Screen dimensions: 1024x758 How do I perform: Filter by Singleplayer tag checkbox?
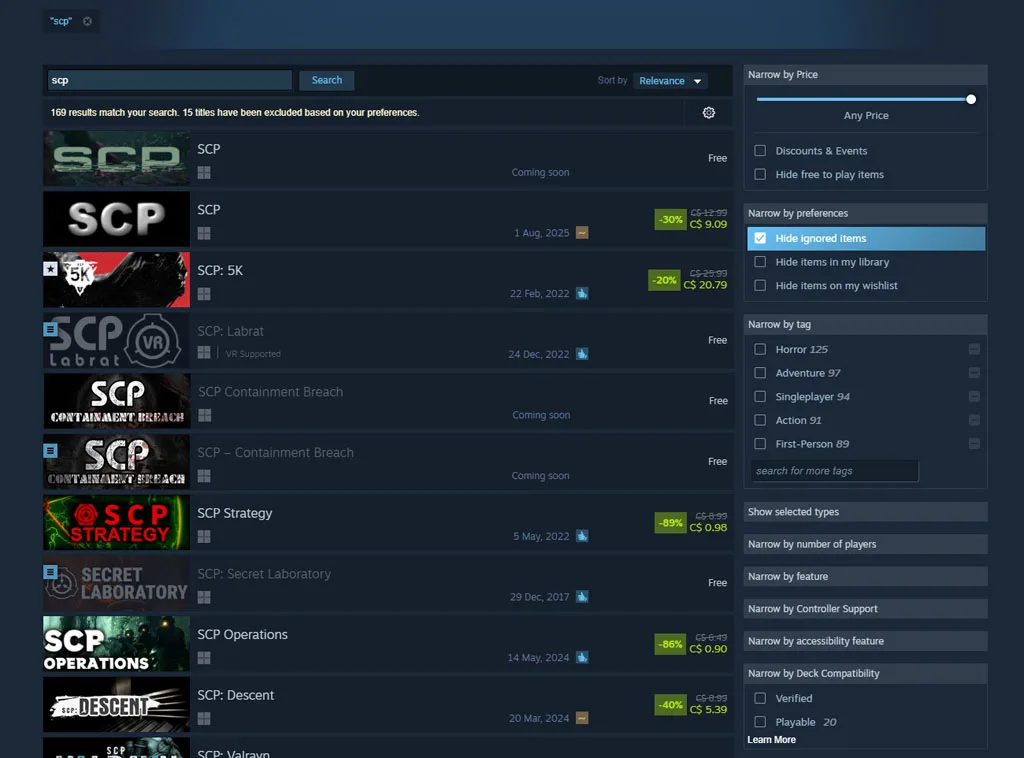pyautogui.click(x=760, y=396)
